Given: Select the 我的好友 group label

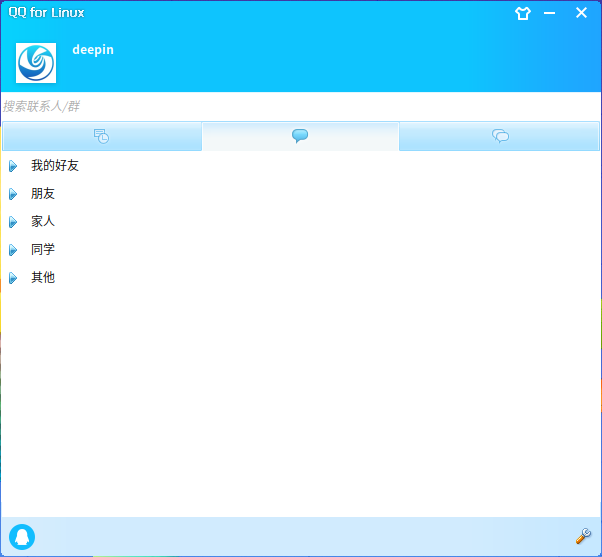Looking at the screenshot, I should point(55,165).
